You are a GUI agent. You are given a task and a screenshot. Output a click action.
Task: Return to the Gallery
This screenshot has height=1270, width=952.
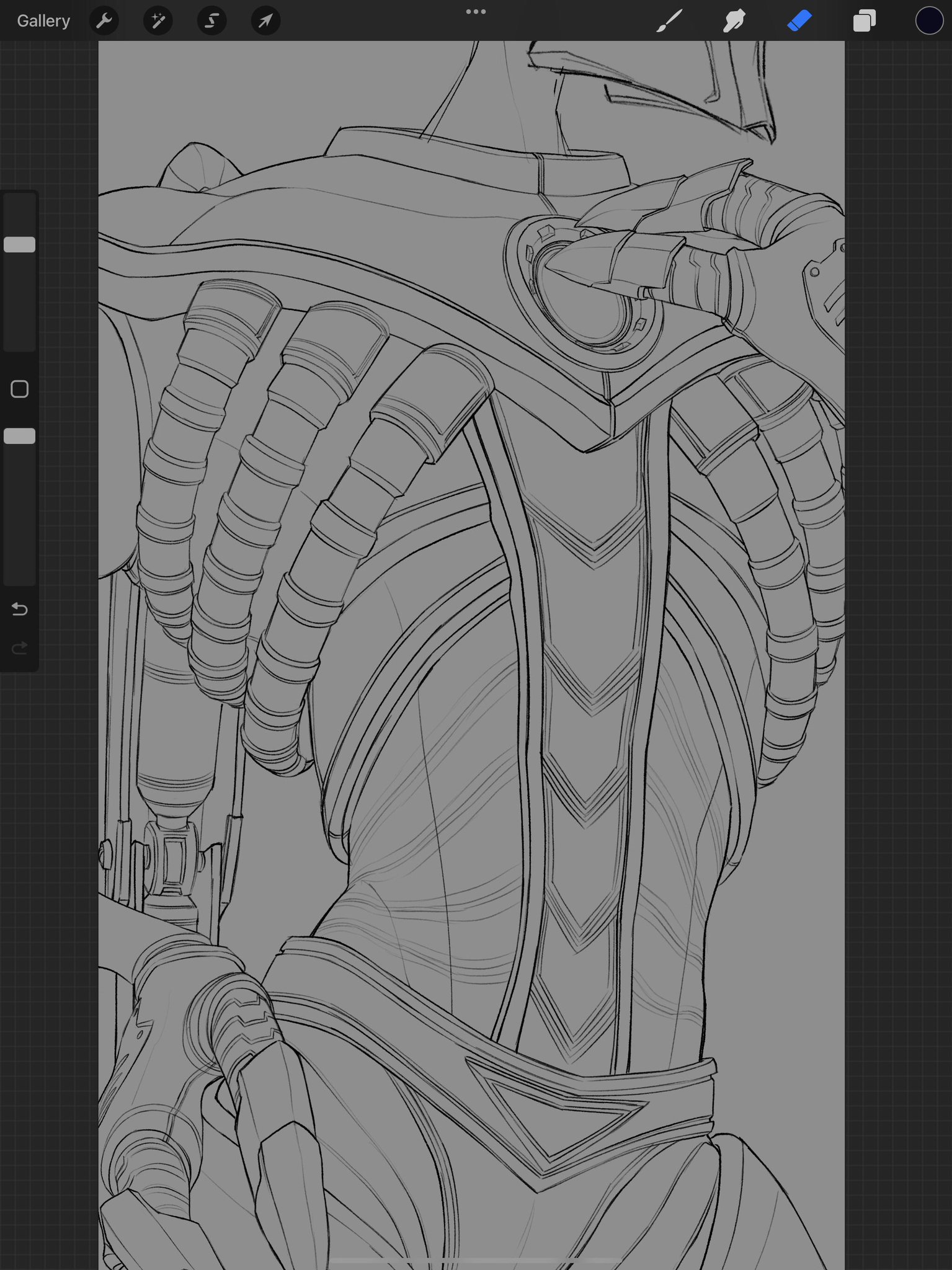(x=43, y=21)
